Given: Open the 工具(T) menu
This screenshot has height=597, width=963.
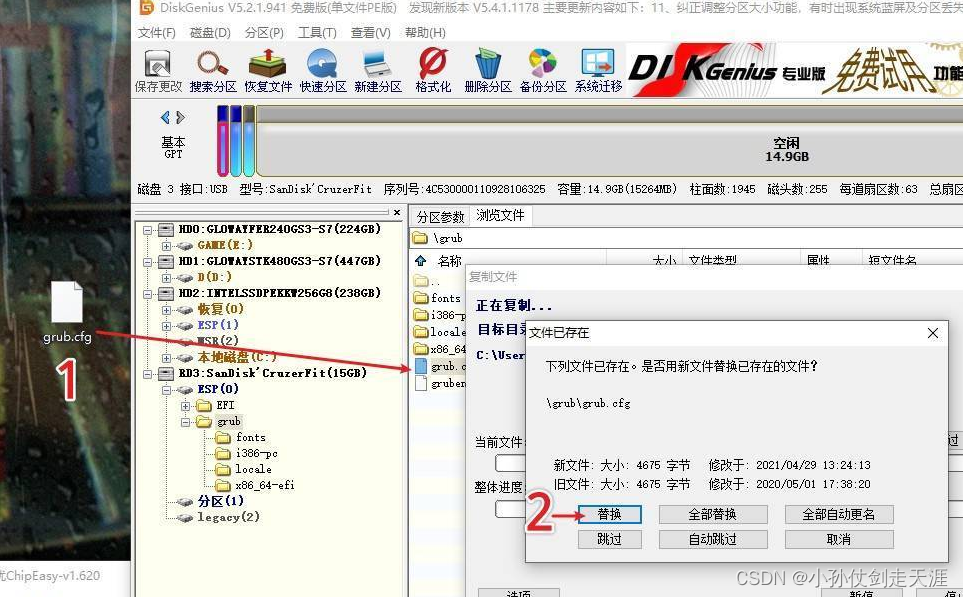Looking at the screenshot, I should 317,33.
